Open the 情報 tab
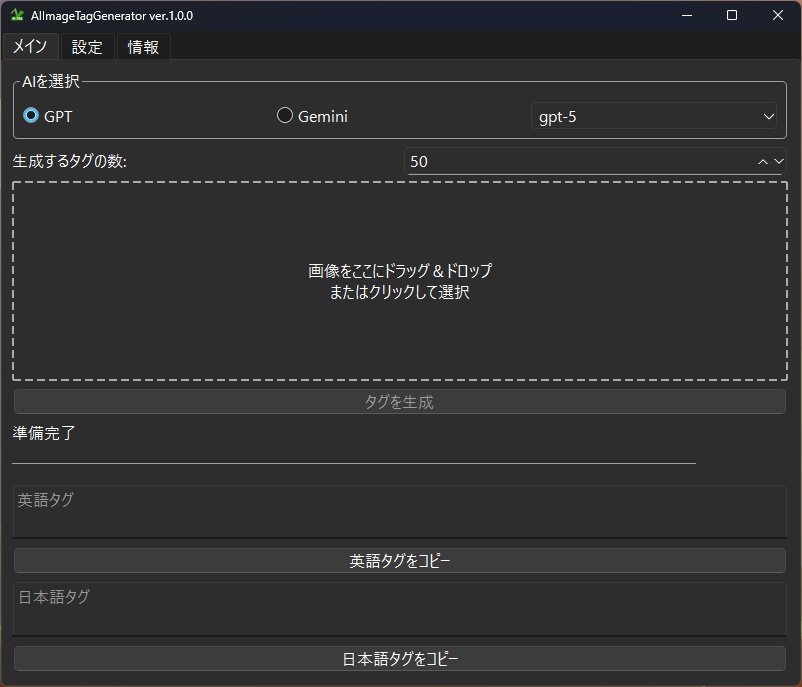The width and height of the screenshot is (802, 687). (143, 47)
